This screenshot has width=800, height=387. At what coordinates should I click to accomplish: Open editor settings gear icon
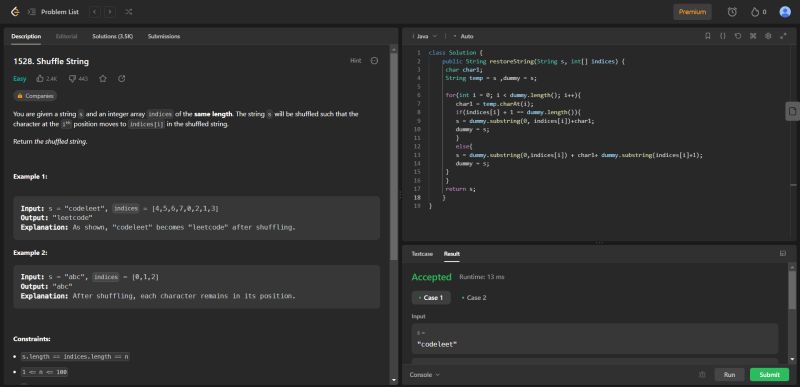[x=768, y=36]
